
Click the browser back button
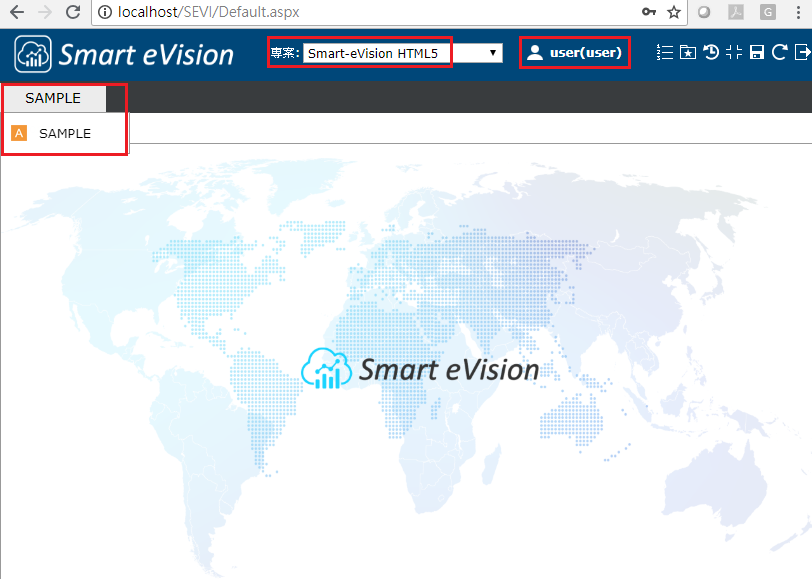(17, 12)
